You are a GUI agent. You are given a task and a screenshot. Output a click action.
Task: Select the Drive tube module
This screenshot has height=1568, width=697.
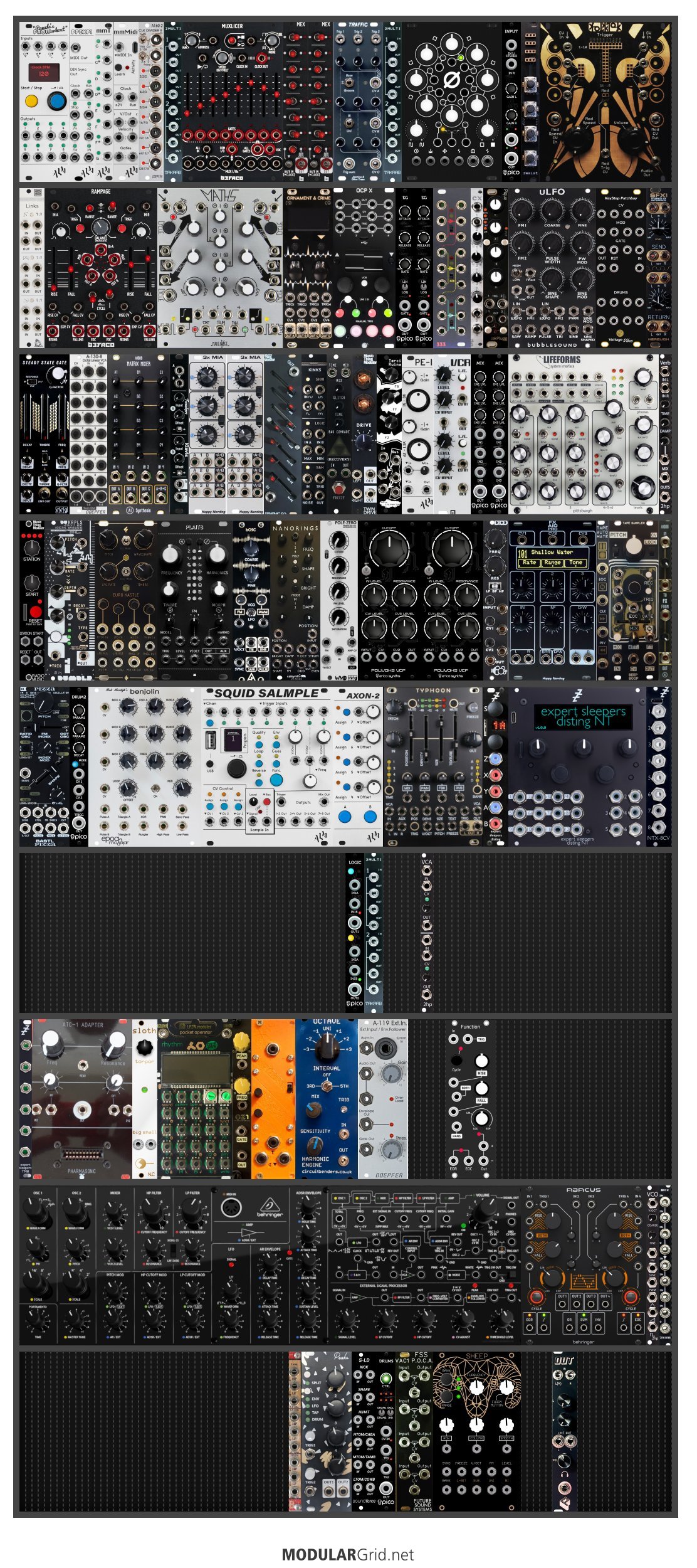[364, 435]
